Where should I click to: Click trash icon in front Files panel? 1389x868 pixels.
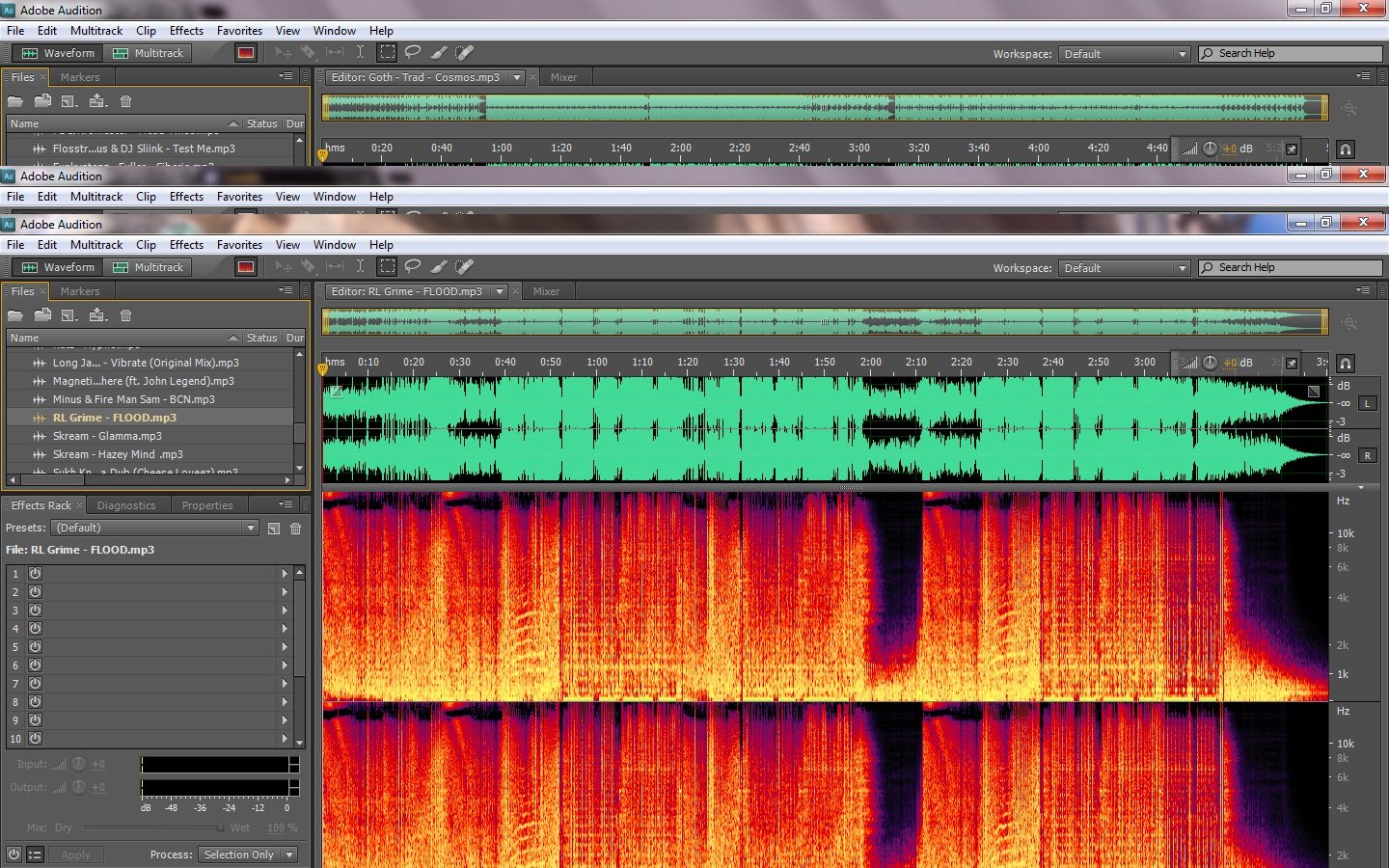pyautogui.click(x=125, y=315)
